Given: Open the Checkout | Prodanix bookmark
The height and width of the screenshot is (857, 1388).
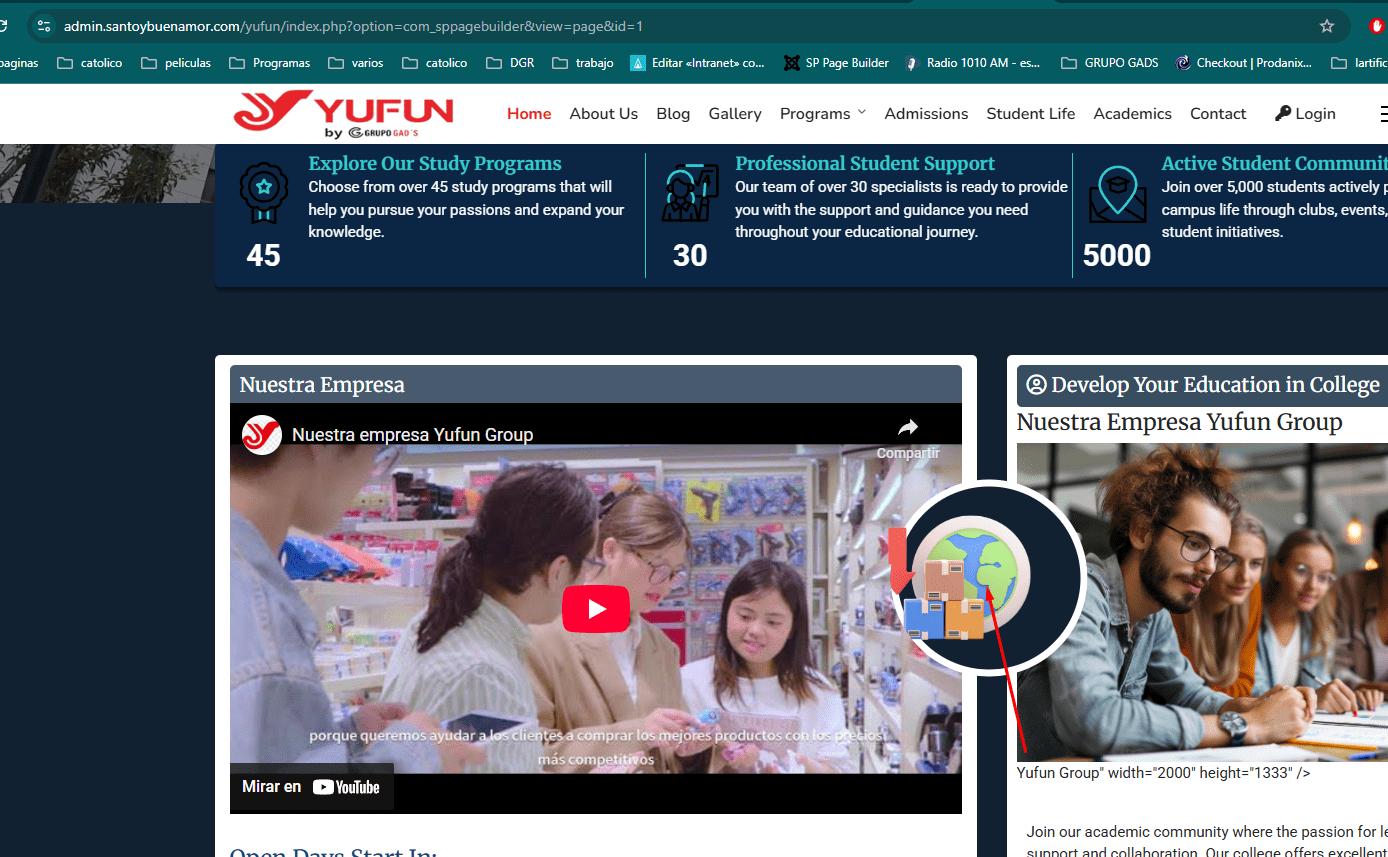Looking at the screenshot, I should 1243,63.
